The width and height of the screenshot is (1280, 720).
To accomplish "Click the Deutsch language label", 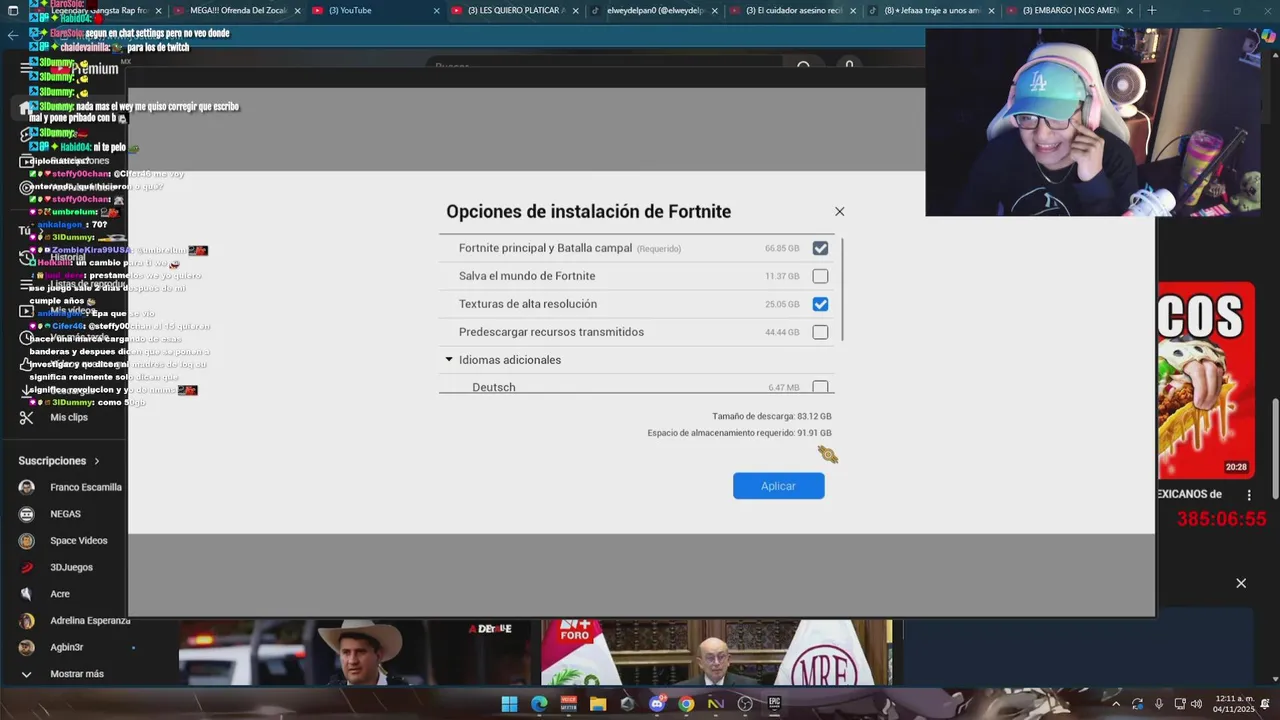I will click(x=494, y=387).
